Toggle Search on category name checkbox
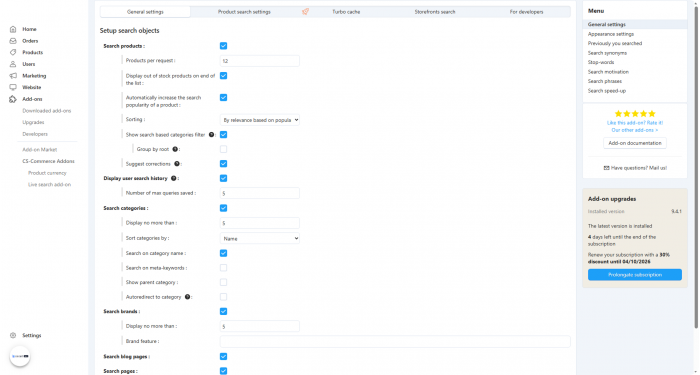Viewport: 700px width, 375px height. coord(224,253)
